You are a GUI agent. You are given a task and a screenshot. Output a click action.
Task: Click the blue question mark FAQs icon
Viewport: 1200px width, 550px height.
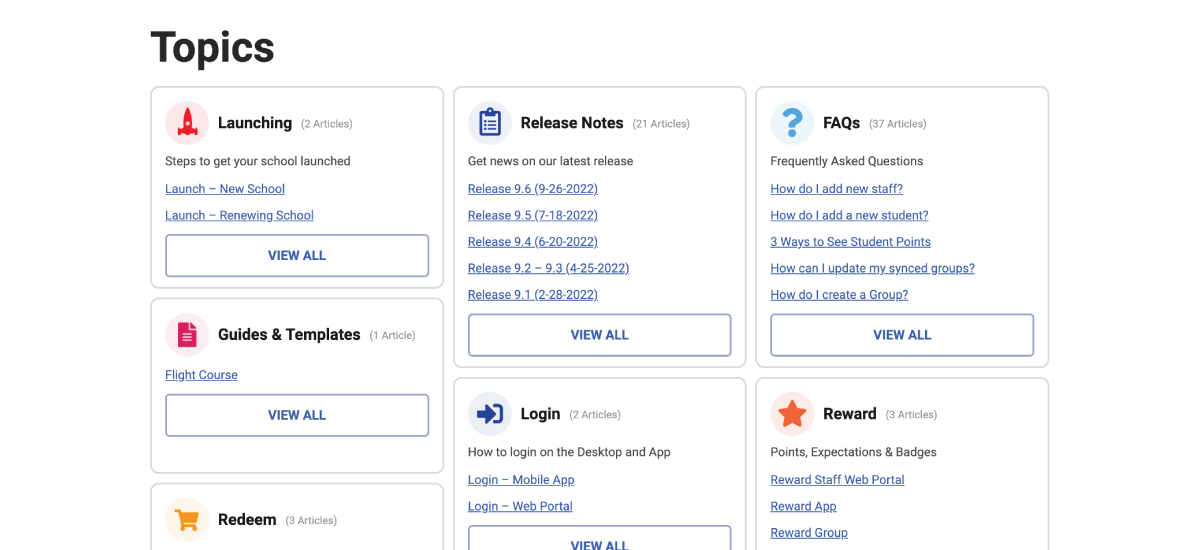tap(792, 123)
